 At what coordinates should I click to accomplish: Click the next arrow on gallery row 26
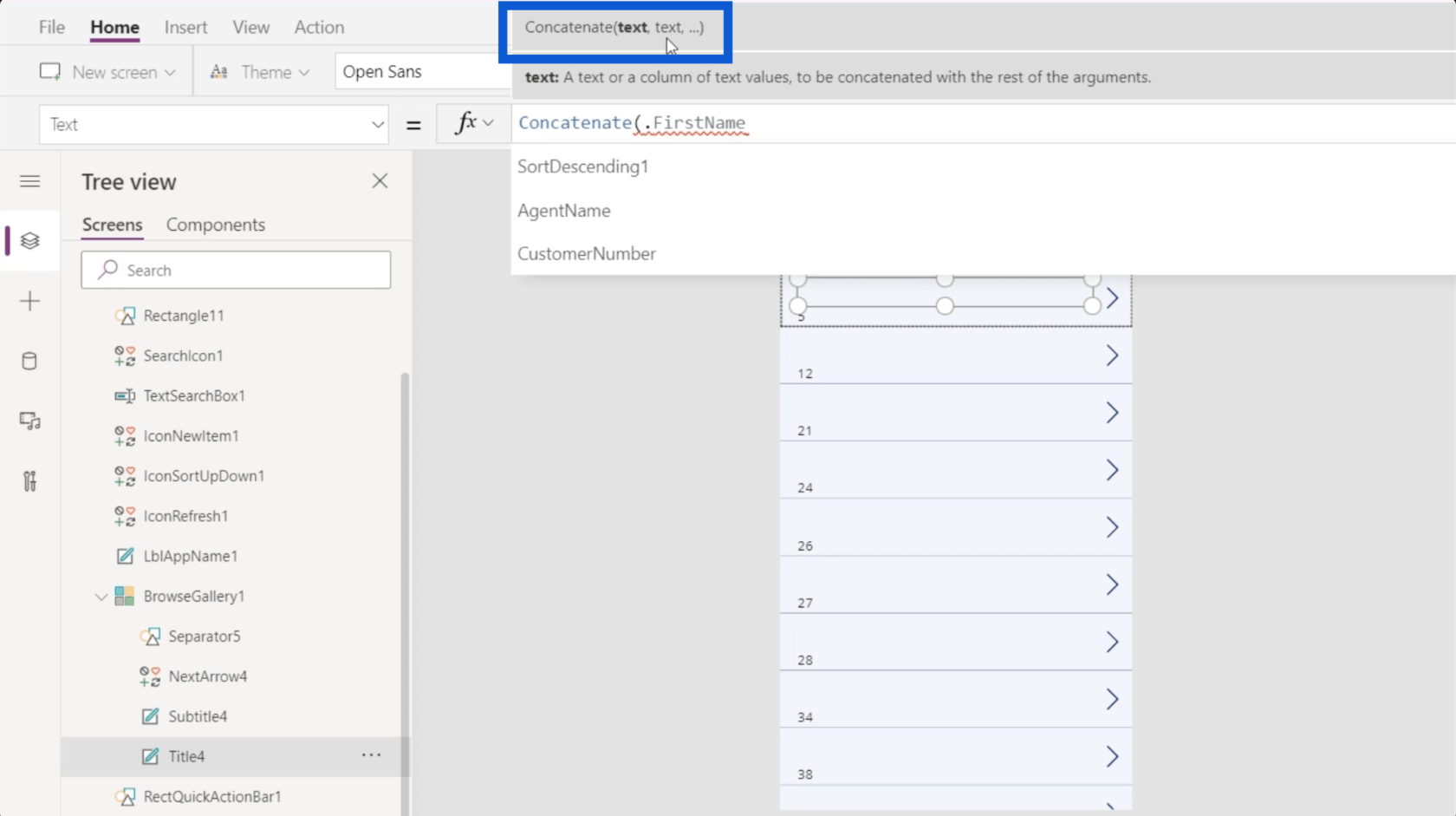point(1112,527)
